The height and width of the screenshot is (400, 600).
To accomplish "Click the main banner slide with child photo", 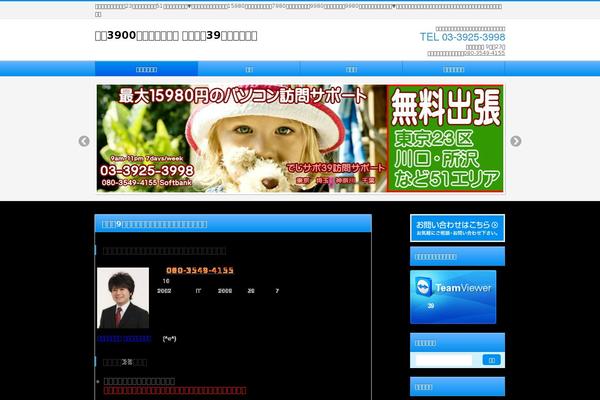I will 300,138.
